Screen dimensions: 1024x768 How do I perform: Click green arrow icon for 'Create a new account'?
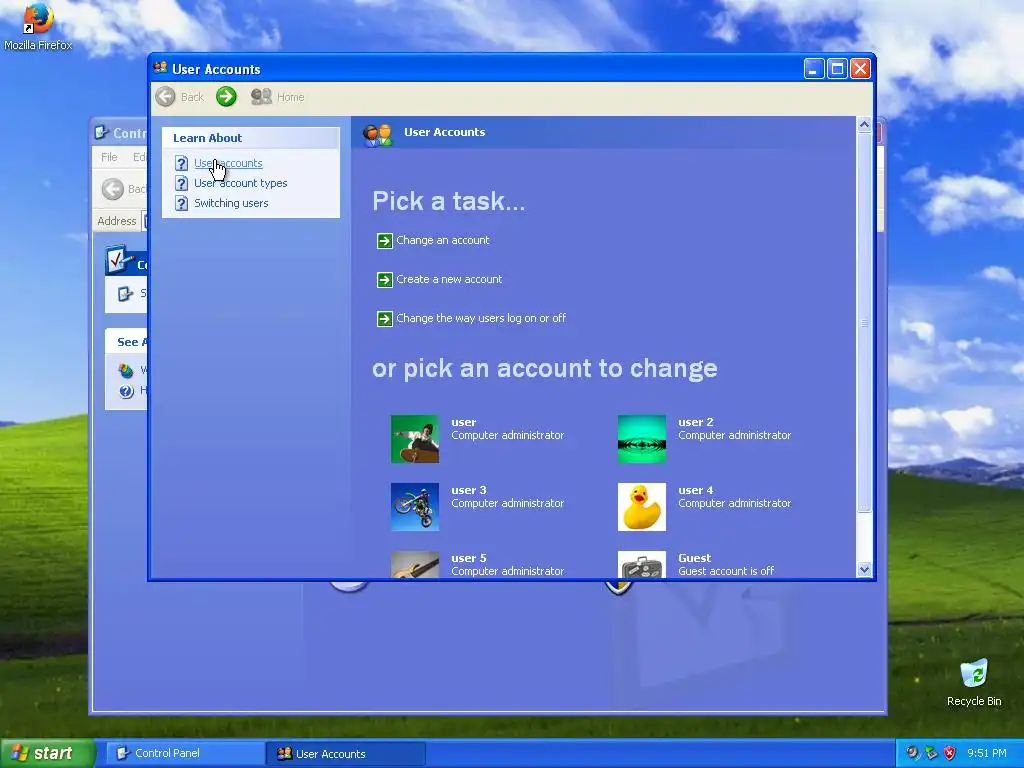[385, 280]
